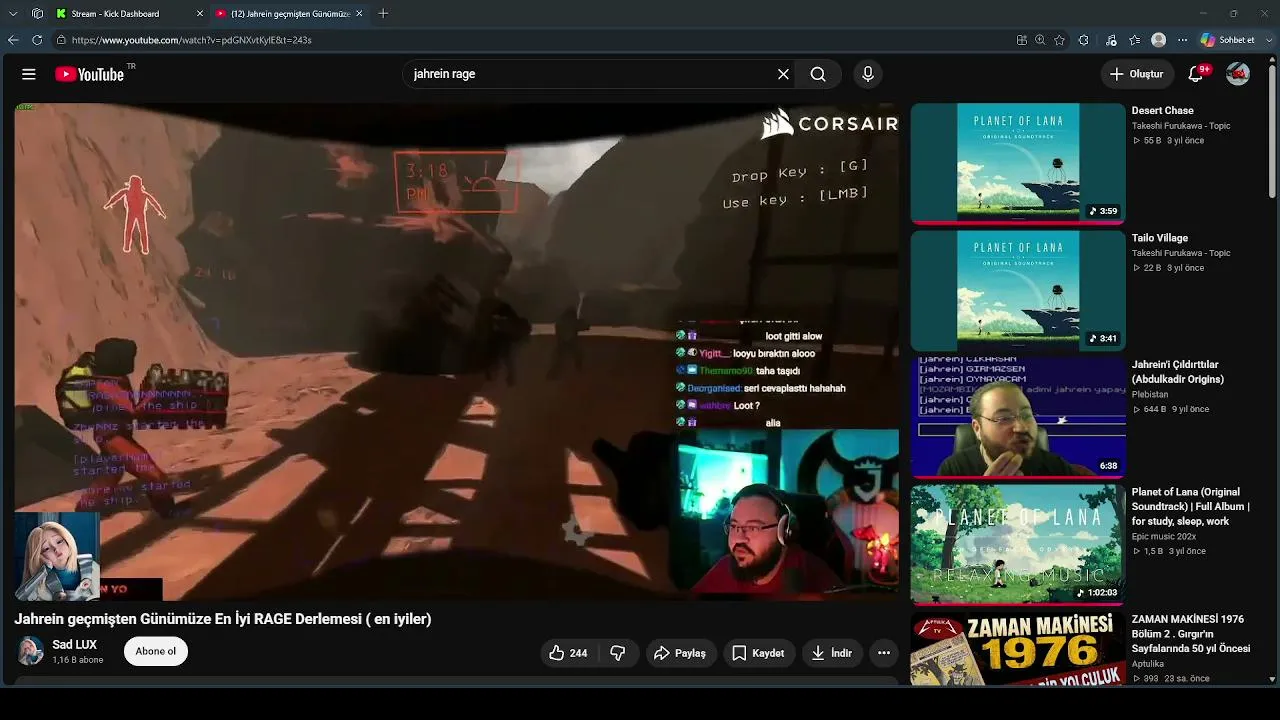This screenshot has width=1280, height=720.
Task: Open ZAMAN MAKİNESİ 1976 Bölüm 2 title
Action: point(1191,634)
